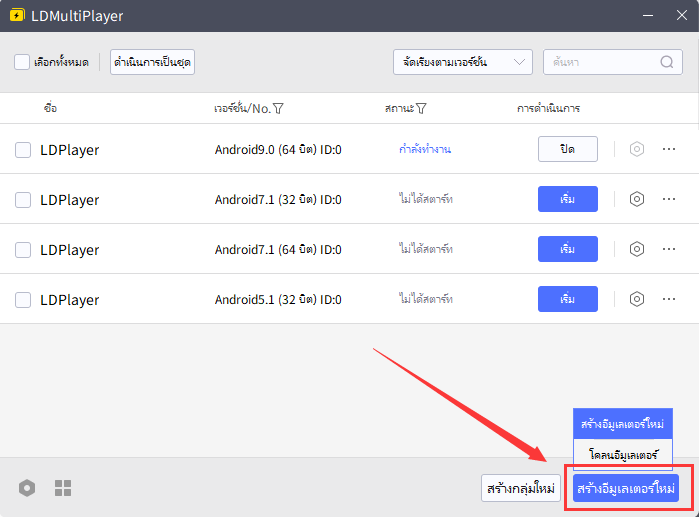Start the Android5.1 (32 bit) instance
Screen dimensions: 699x517
[x=567, y=299]
